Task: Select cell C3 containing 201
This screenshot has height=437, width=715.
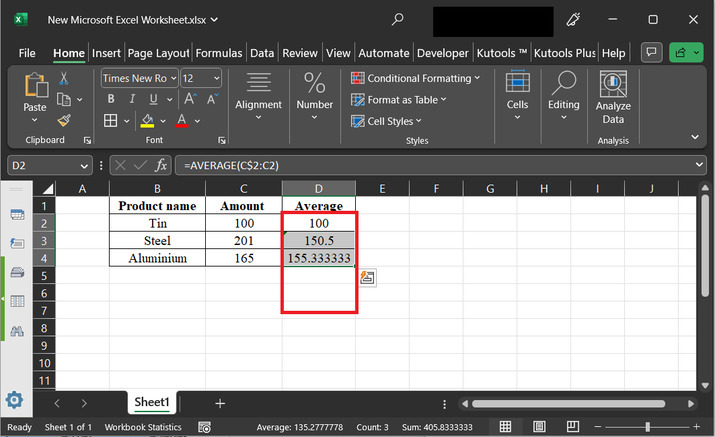Action: click(242, 240)
